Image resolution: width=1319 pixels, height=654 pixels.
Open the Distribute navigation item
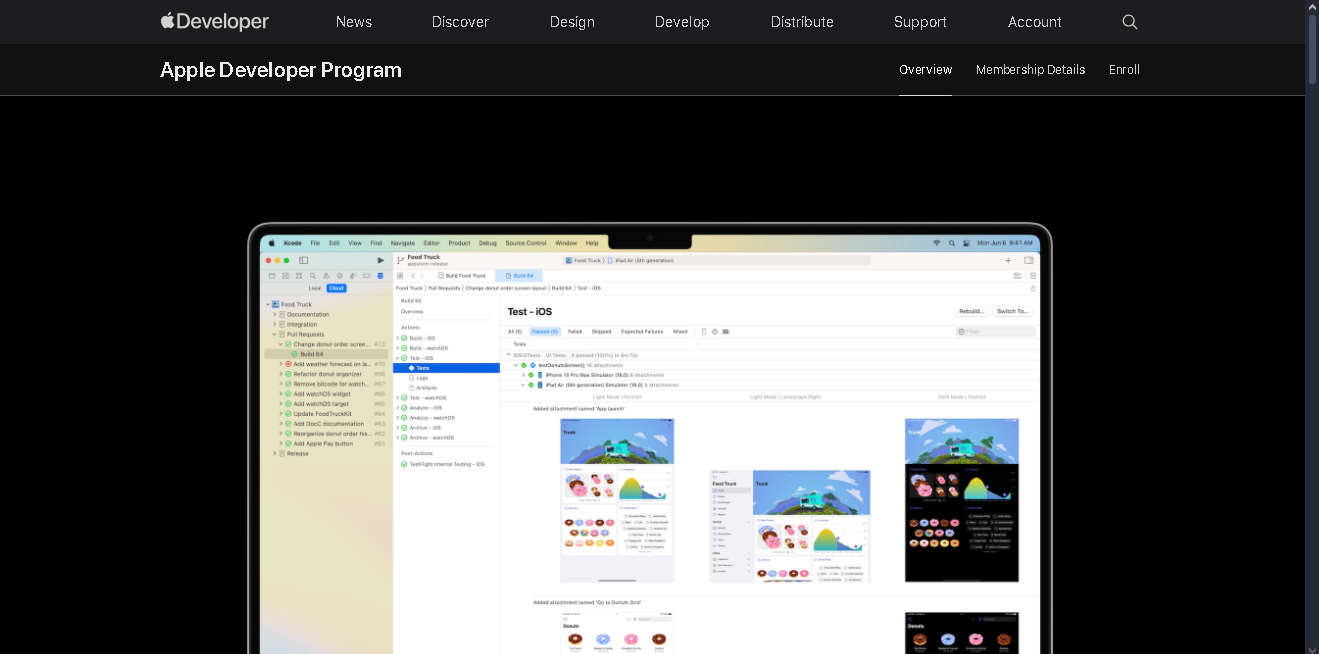click(802, 22)
